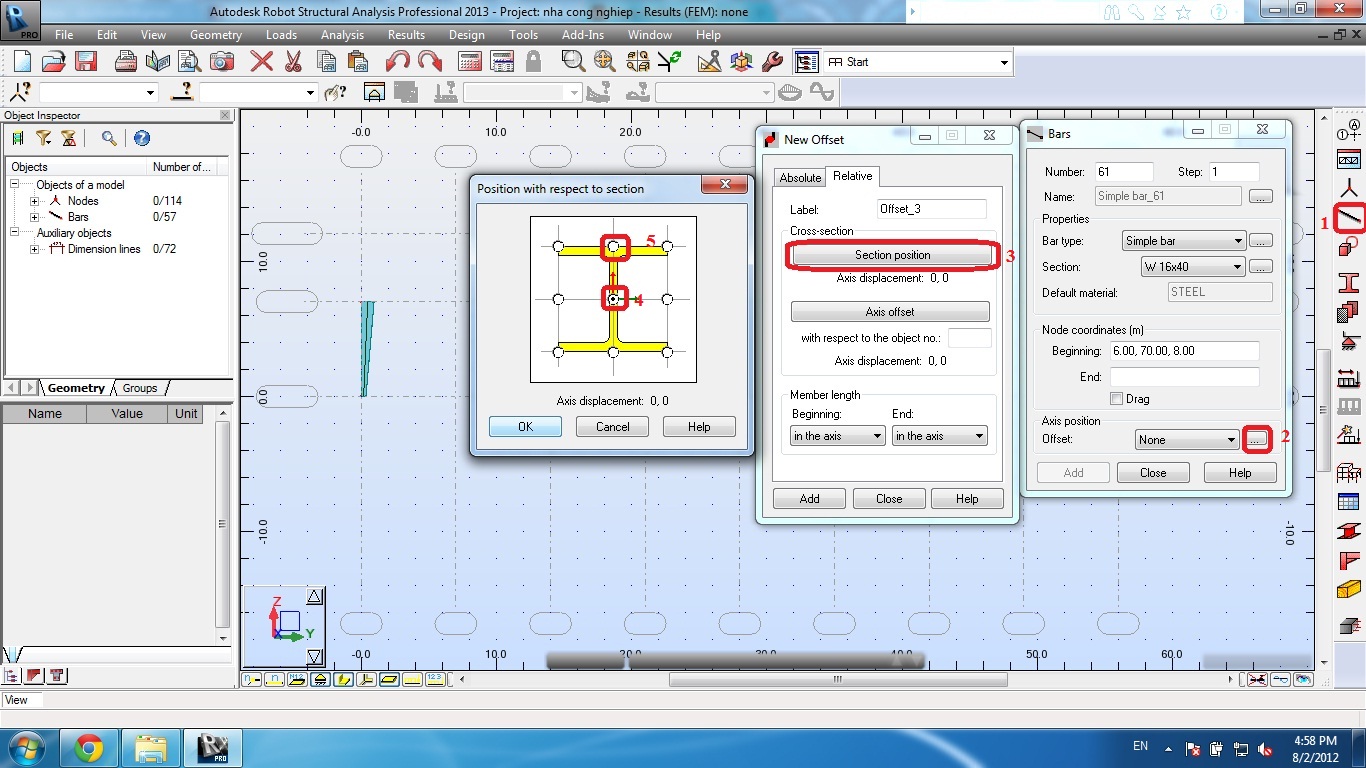Image resolution: width=1366 pixels, height=768 pixels.
Task: Select the middle-right point of section diagram
Action: point(668,299)
